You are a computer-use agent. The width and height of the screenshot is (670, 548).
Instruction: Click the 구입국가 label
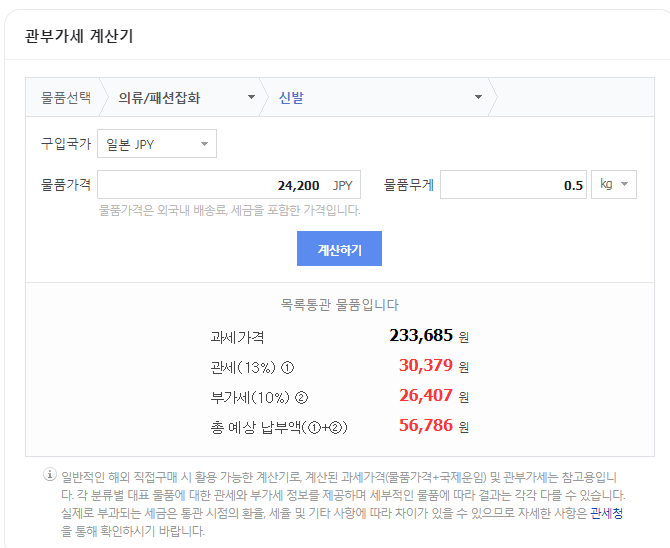point(66,144)
